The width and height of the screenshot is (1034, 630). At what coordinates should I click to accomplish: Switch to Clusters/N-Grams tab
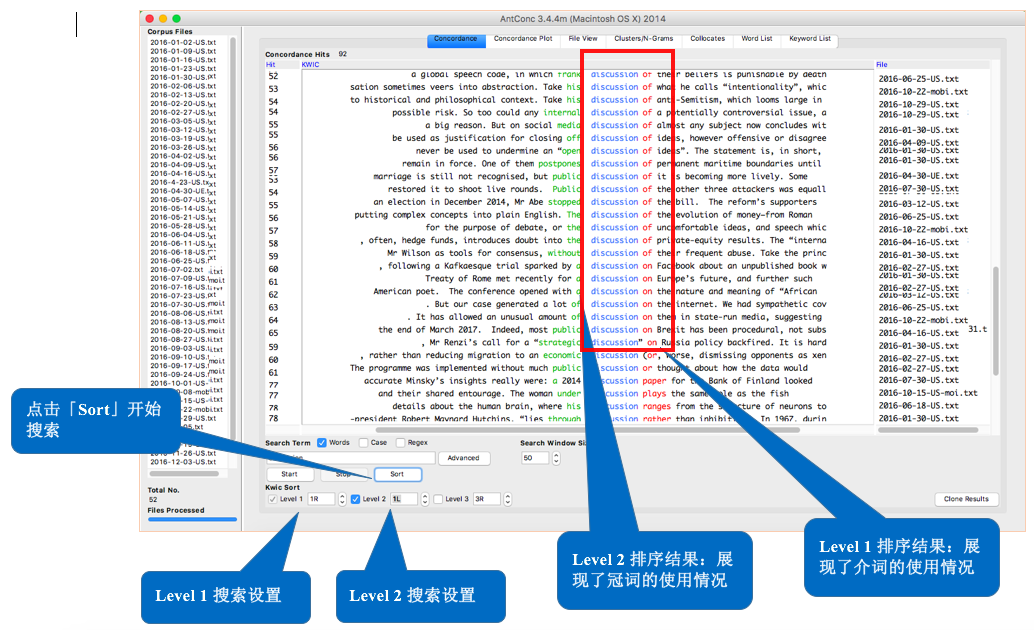click(644, 40)
